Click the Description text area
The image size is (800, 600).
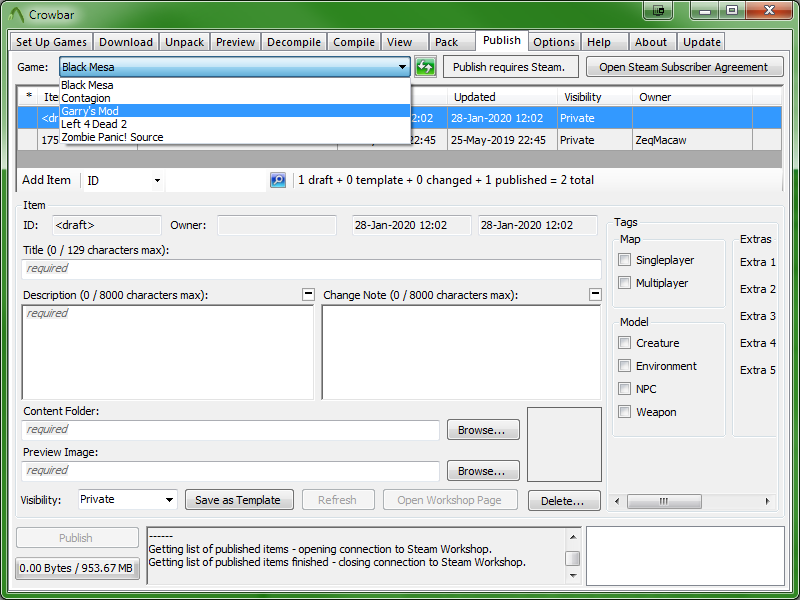click(168, 352)
